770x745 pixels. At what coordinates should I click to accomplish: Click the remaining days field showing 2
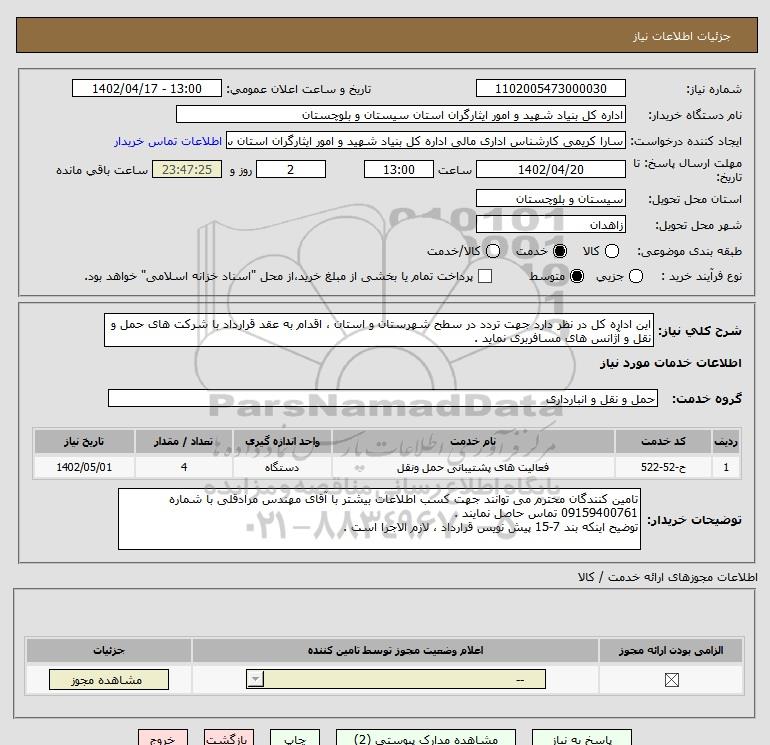[x=291, y=169]
